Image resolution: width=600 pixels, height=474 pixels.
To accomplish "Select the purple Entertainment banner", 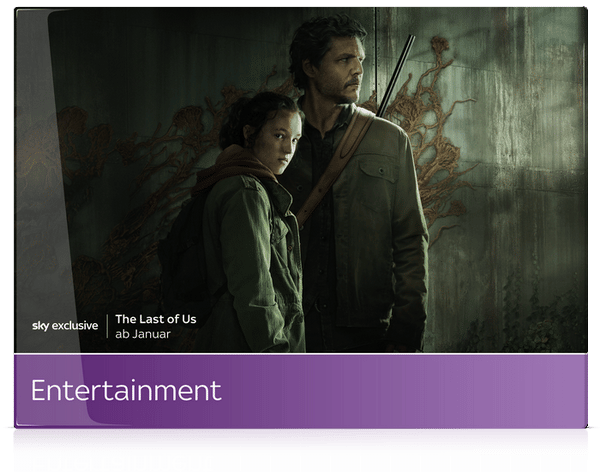I will (x=301, y=391).
